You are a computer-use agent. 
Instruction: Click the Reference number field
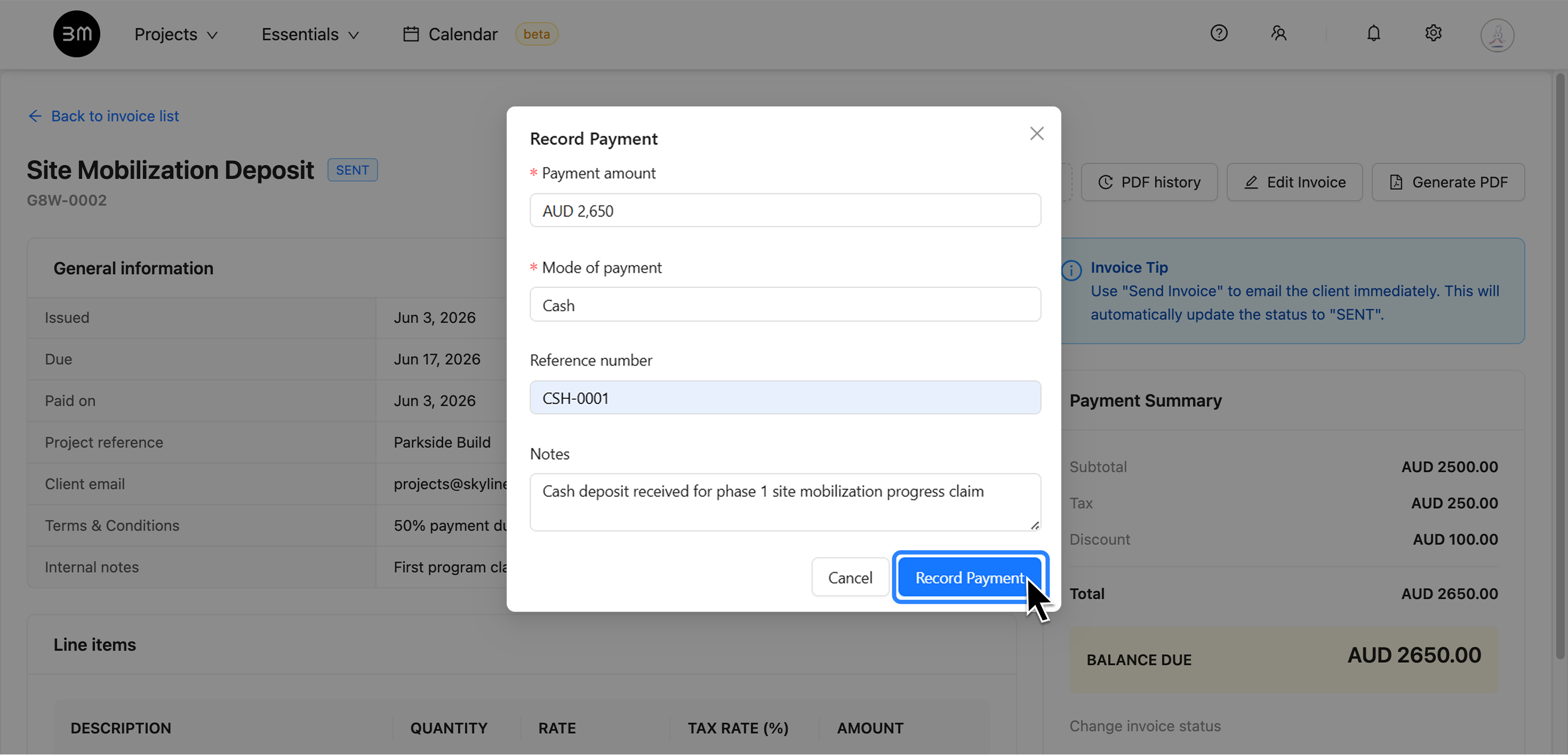pos(785,398)
